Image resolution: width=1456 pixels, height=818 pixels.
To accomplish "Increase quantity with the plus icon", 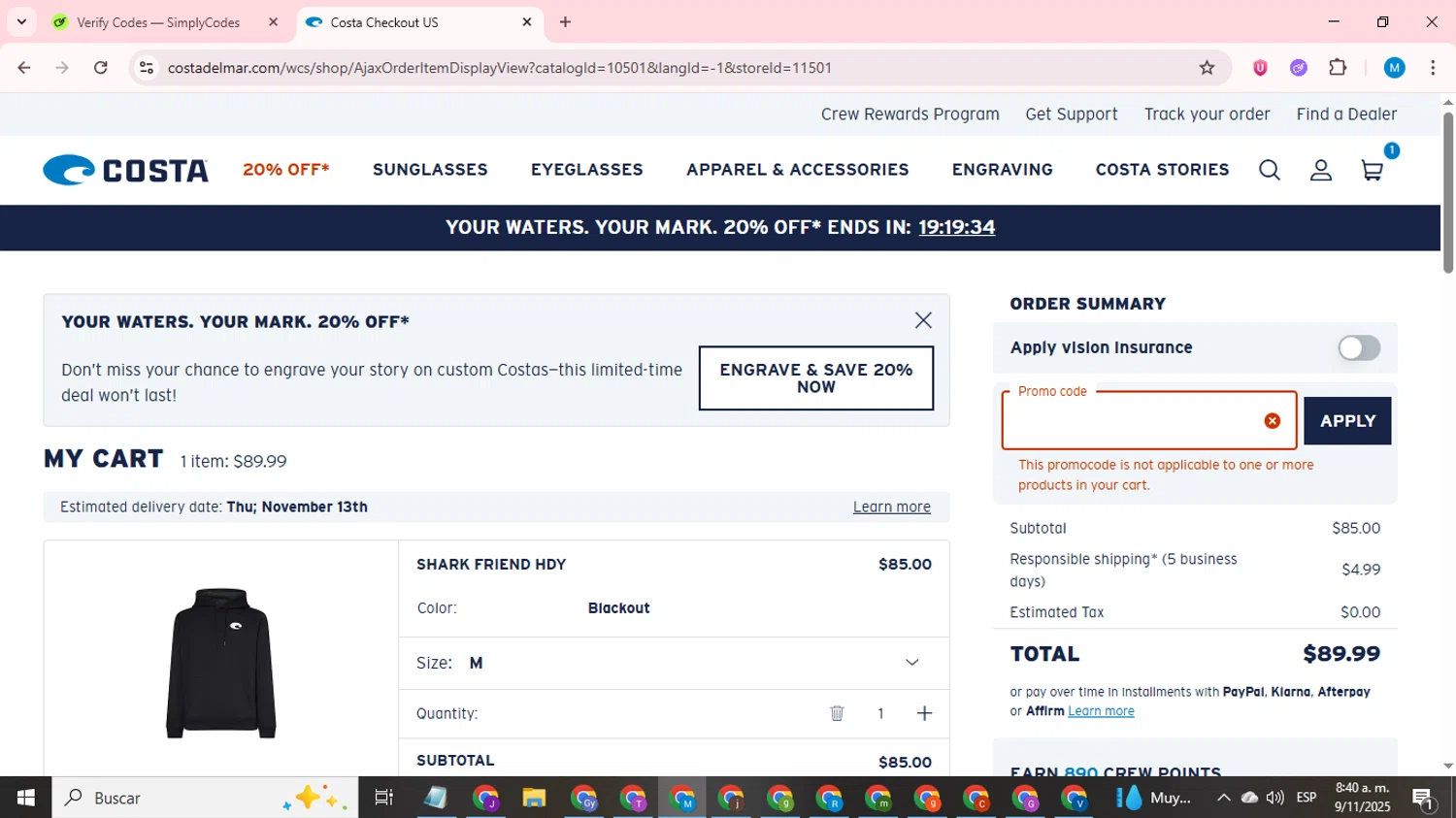I will [924, 713].
